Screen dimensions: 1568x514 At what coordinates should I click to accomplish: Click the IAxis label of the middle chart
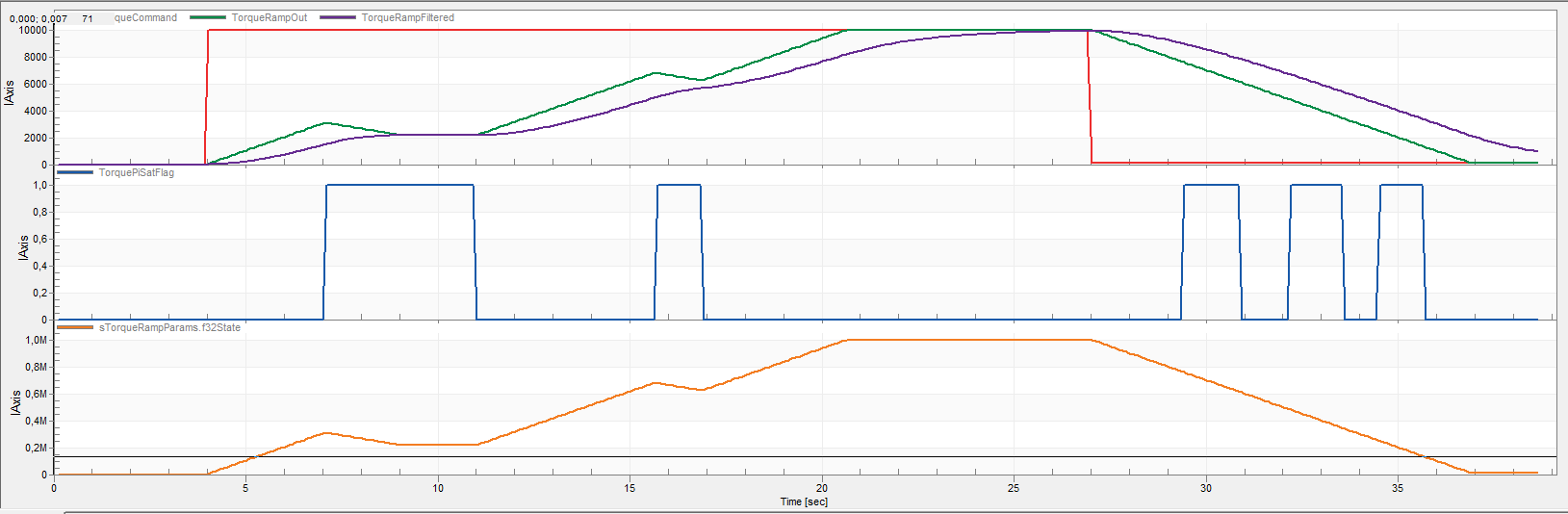click(23, 248)
